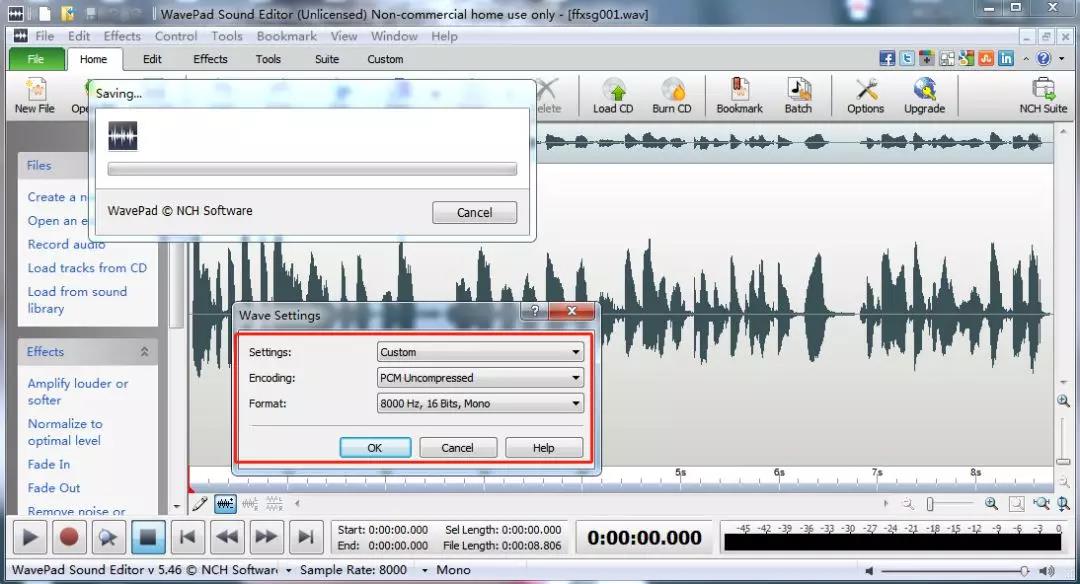Share via the Twitter icon
The width and height of the screenshot is (1080, 584).
pos(907,59)
